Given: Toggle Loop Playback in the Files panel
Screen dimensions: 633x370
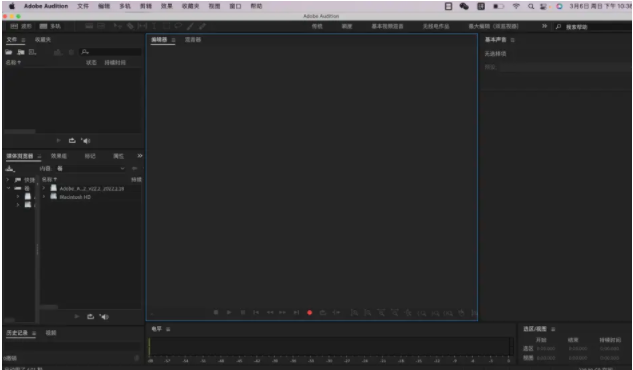Looking at the screenshot, I should click(72, 140).
